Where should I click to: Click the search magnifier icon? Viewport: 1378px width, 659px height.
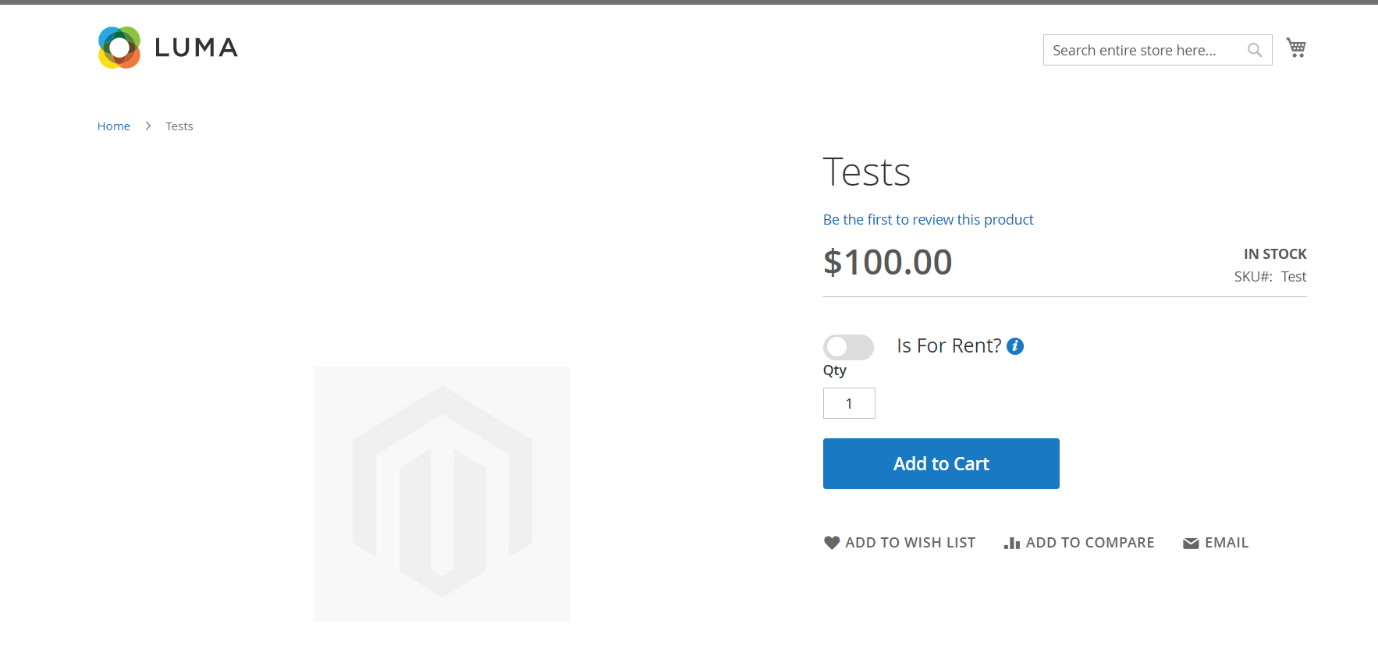click(x=1254, y=50)
